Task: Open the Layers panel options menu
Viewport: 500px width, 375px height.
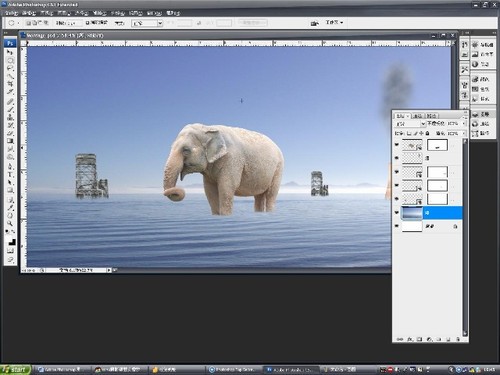Action: (465, 117)
